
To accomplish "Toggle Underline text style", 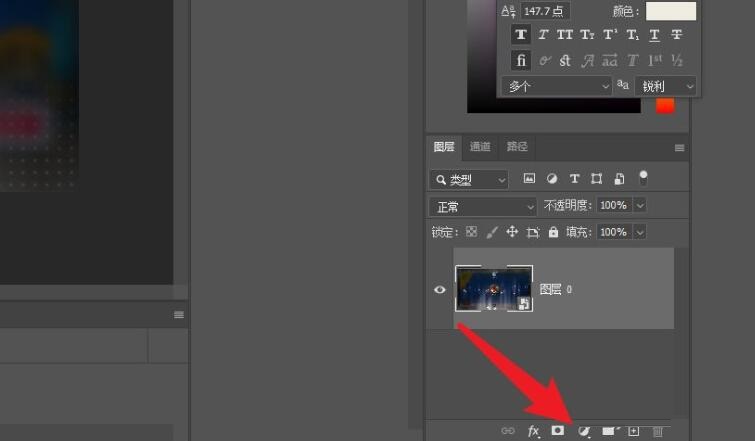I will 654,35.
